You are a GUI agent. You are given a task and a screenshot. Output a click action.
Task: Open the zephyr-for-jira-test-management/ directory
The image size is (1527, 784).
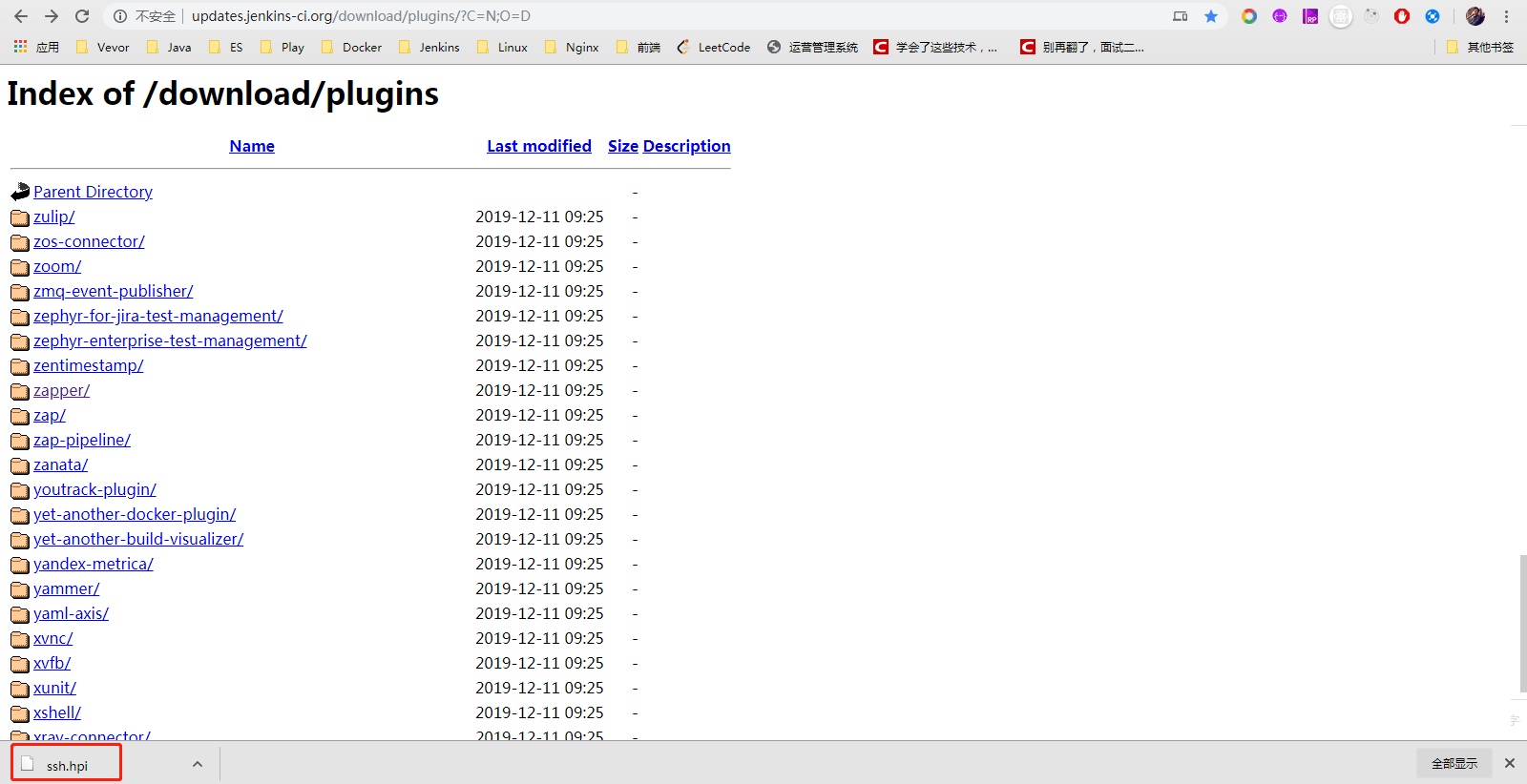click(158, 316)
